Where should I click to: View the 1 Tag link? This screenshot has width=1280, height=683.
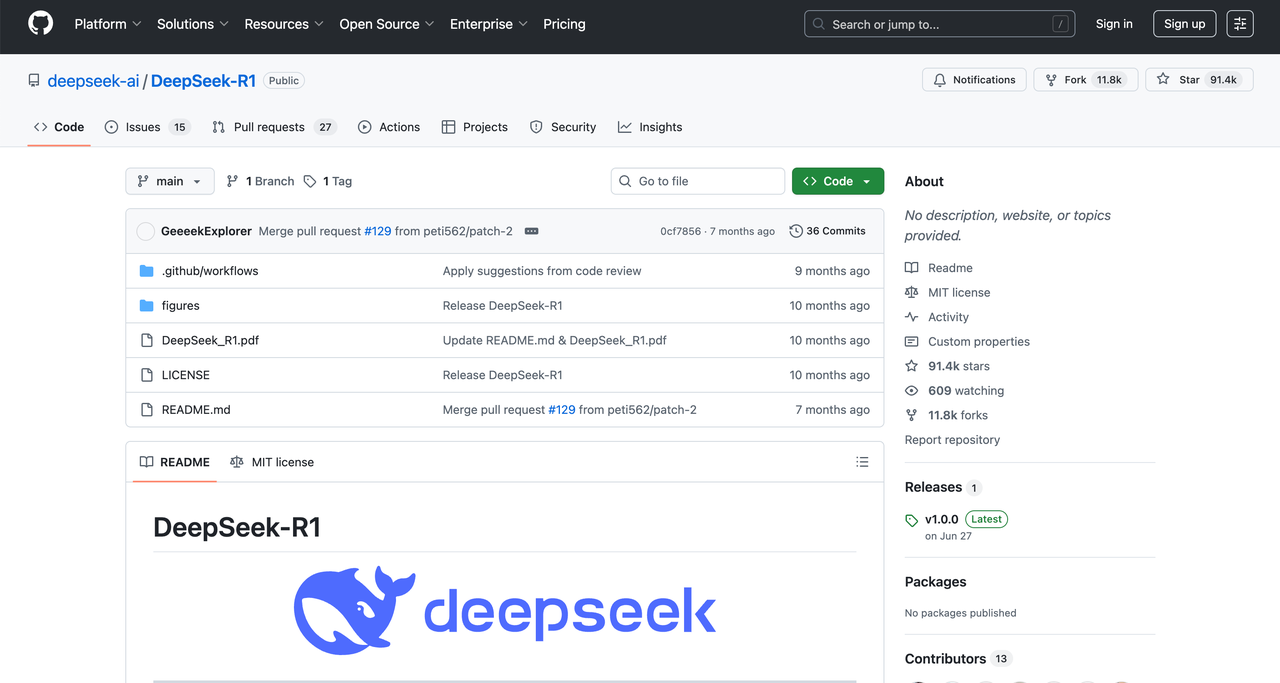tap(328, 181)
